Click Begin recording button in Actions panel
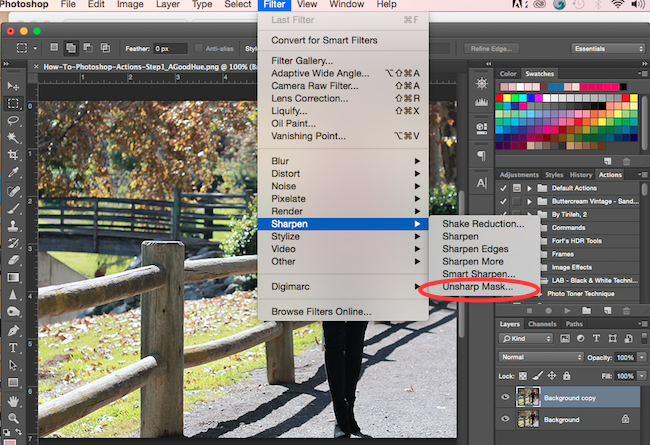 [x=548, y=311]
